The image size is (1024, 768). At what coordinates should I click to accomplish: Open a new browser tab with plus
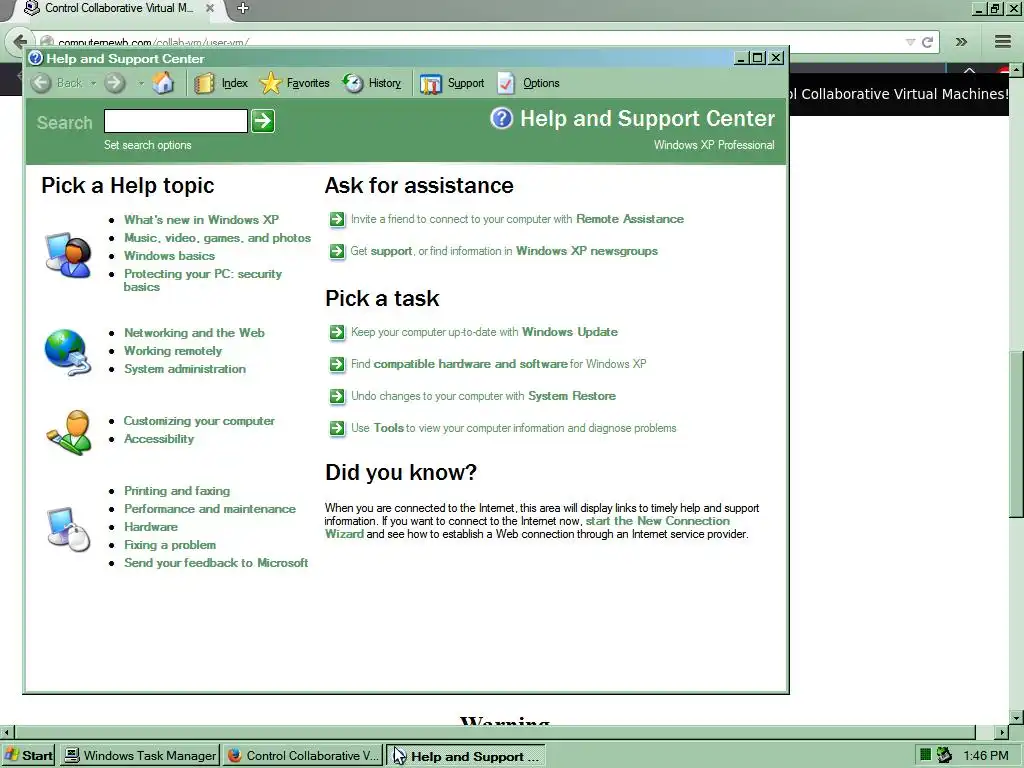[243, 8]
